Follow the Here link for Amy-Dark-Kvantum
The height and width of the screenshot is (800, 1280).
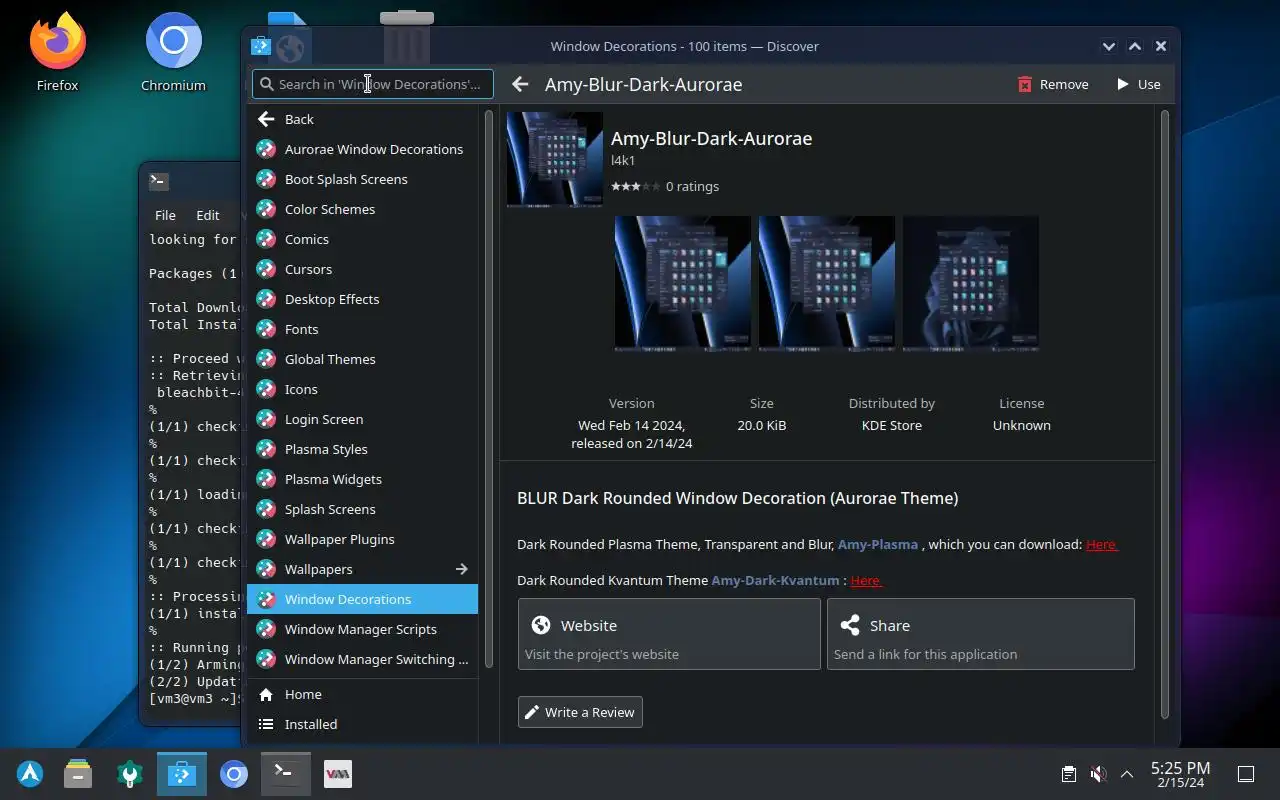tap(866, 580)
